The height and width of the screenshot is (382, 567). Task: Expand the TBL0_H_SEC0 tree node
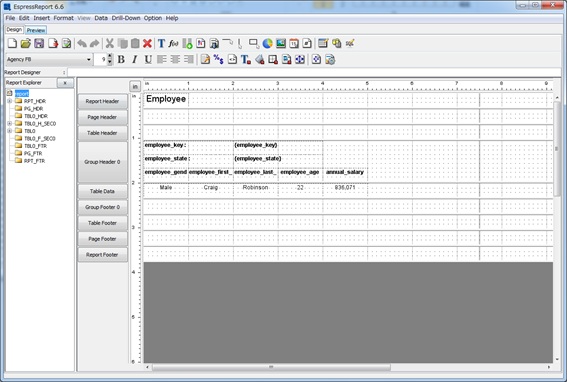[x=10, y=123]
